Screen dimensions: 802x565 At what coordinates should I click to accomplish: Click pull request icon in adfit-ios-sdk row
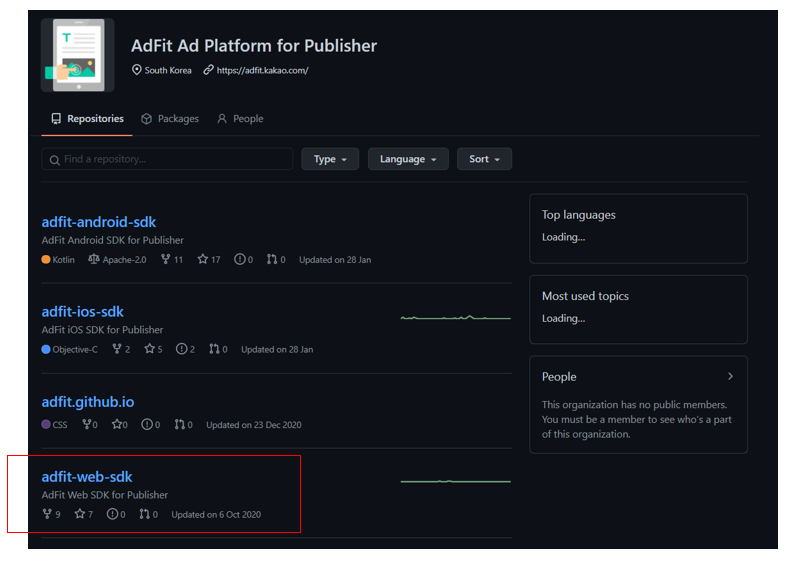pos(214,349)
